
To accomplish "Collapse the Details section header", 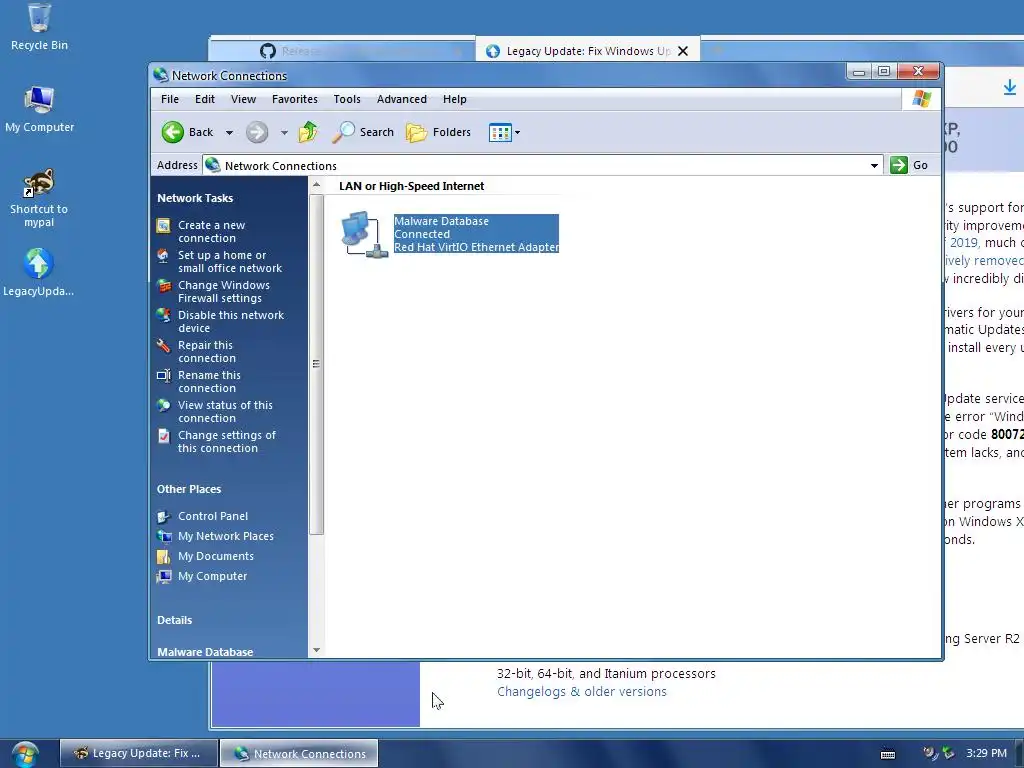I will 174,620.
